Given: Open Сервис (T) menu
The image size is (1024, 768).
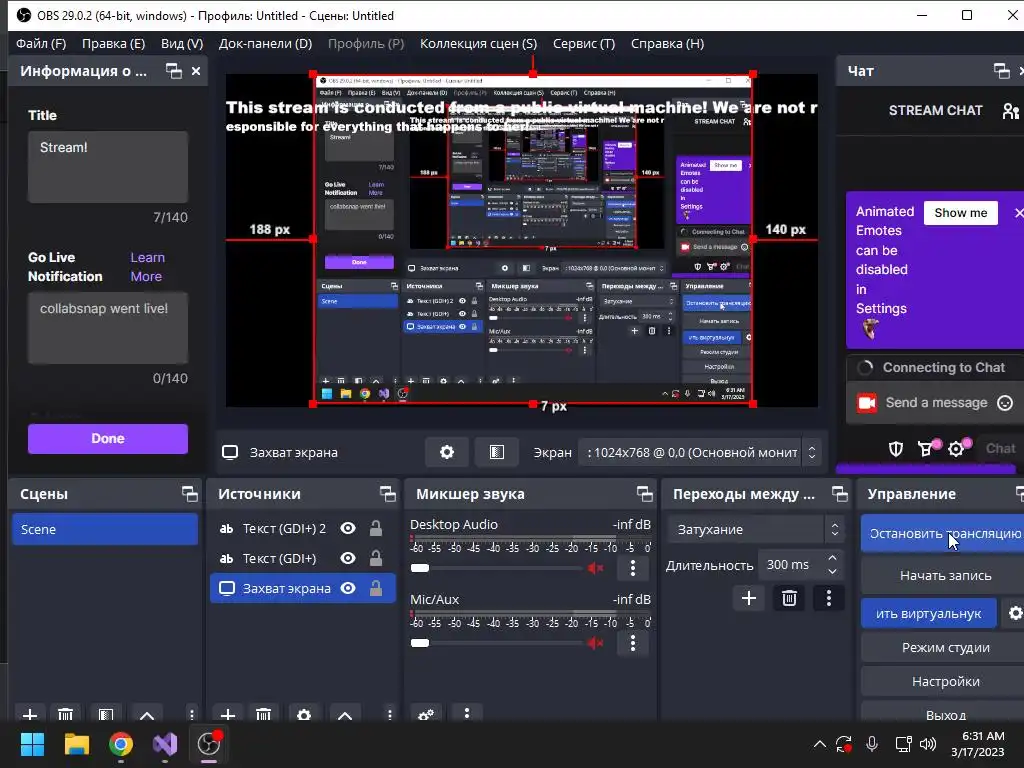Looking at the screenshot, I should (584, 44).
